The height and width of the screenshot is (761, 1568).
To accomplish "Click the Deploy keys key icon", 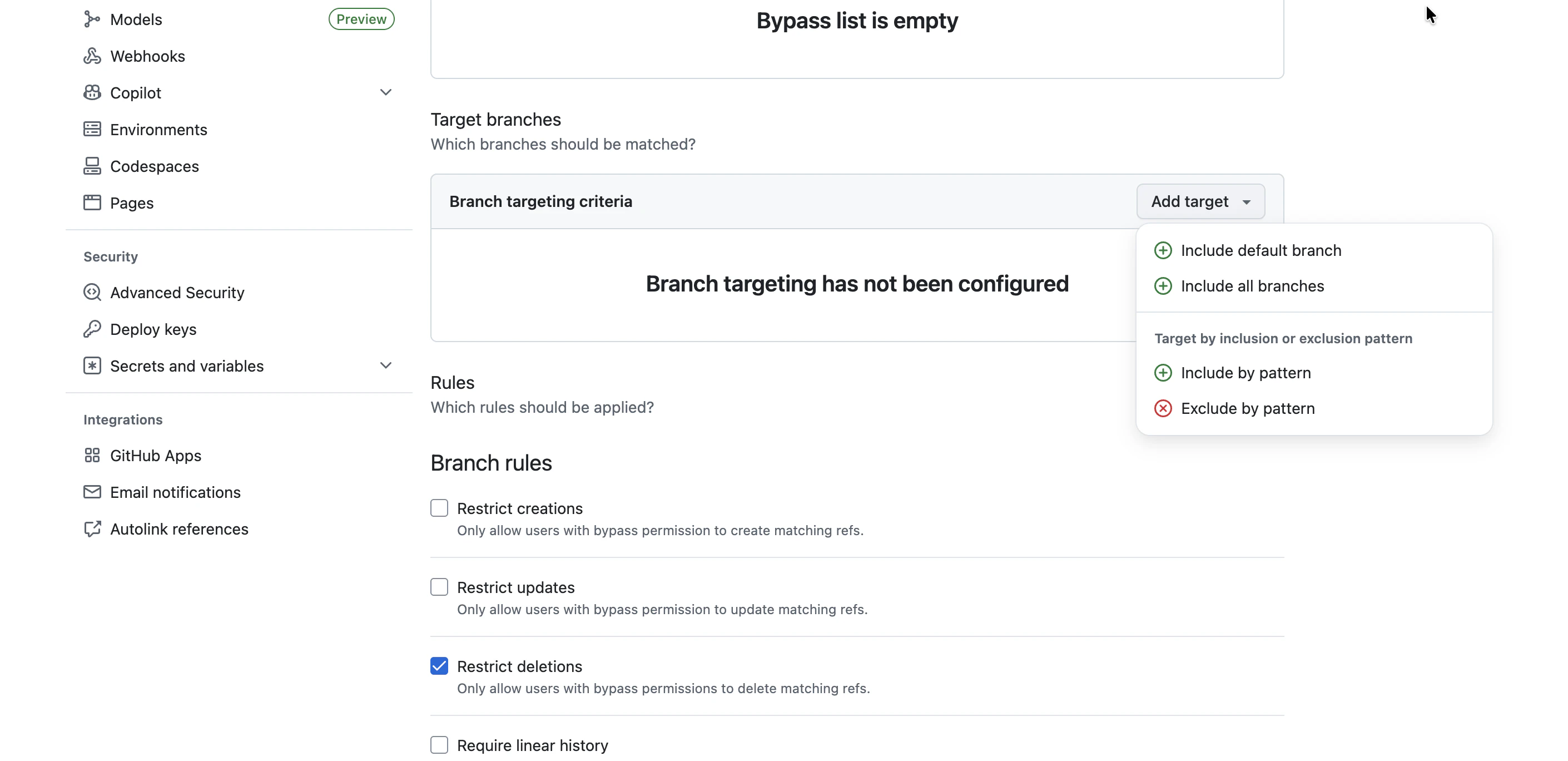I will (92, 329).
